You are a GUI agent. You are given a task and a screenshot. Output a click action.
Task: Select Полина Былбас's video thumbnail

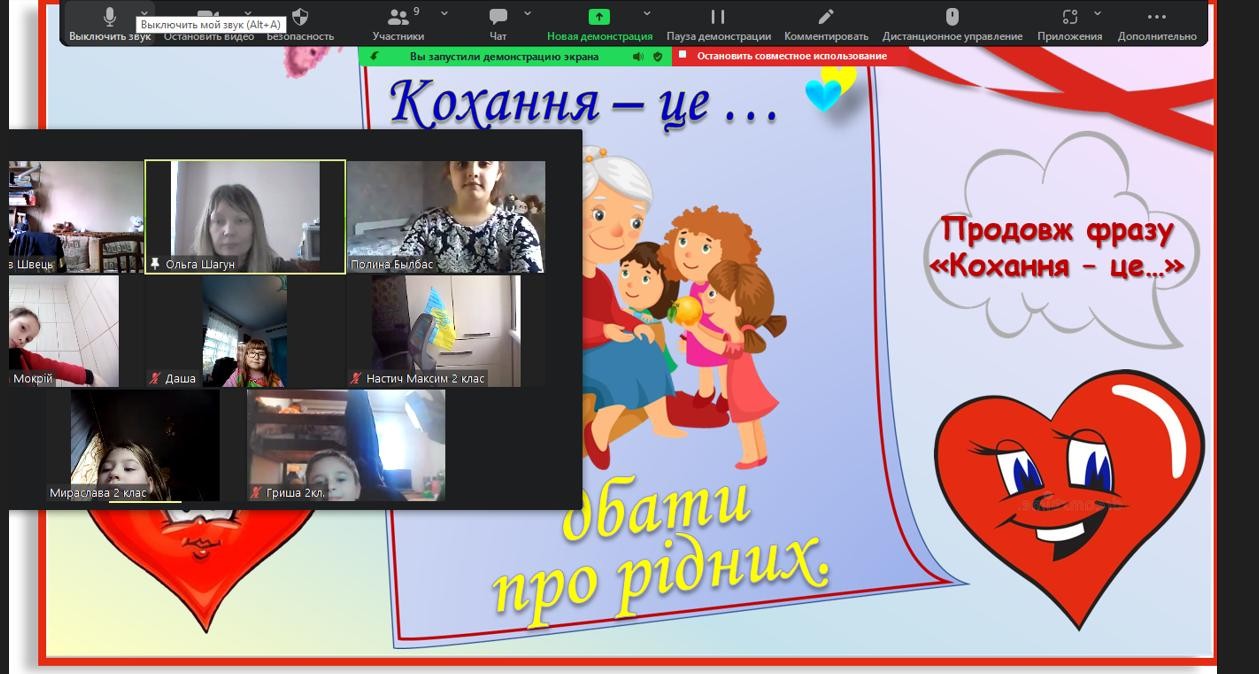click(x=446, y=216)
